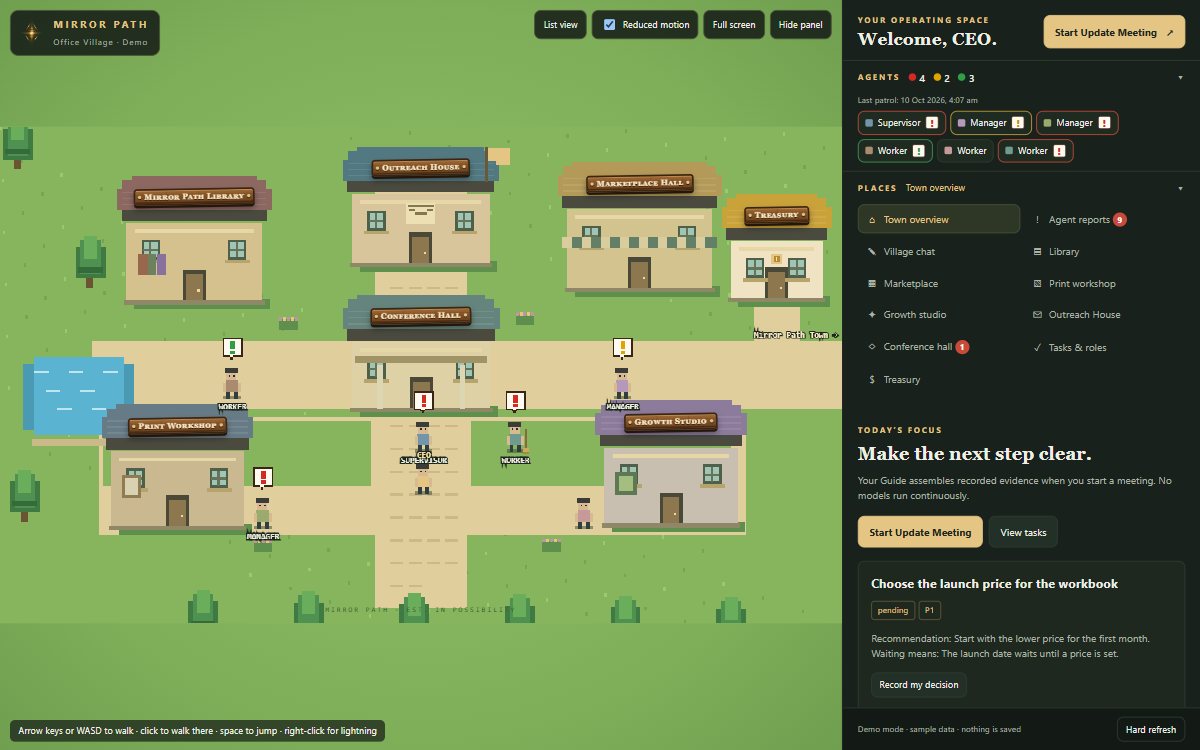Click 'Choose the launch price for the workbook'

tap(994, 583)
